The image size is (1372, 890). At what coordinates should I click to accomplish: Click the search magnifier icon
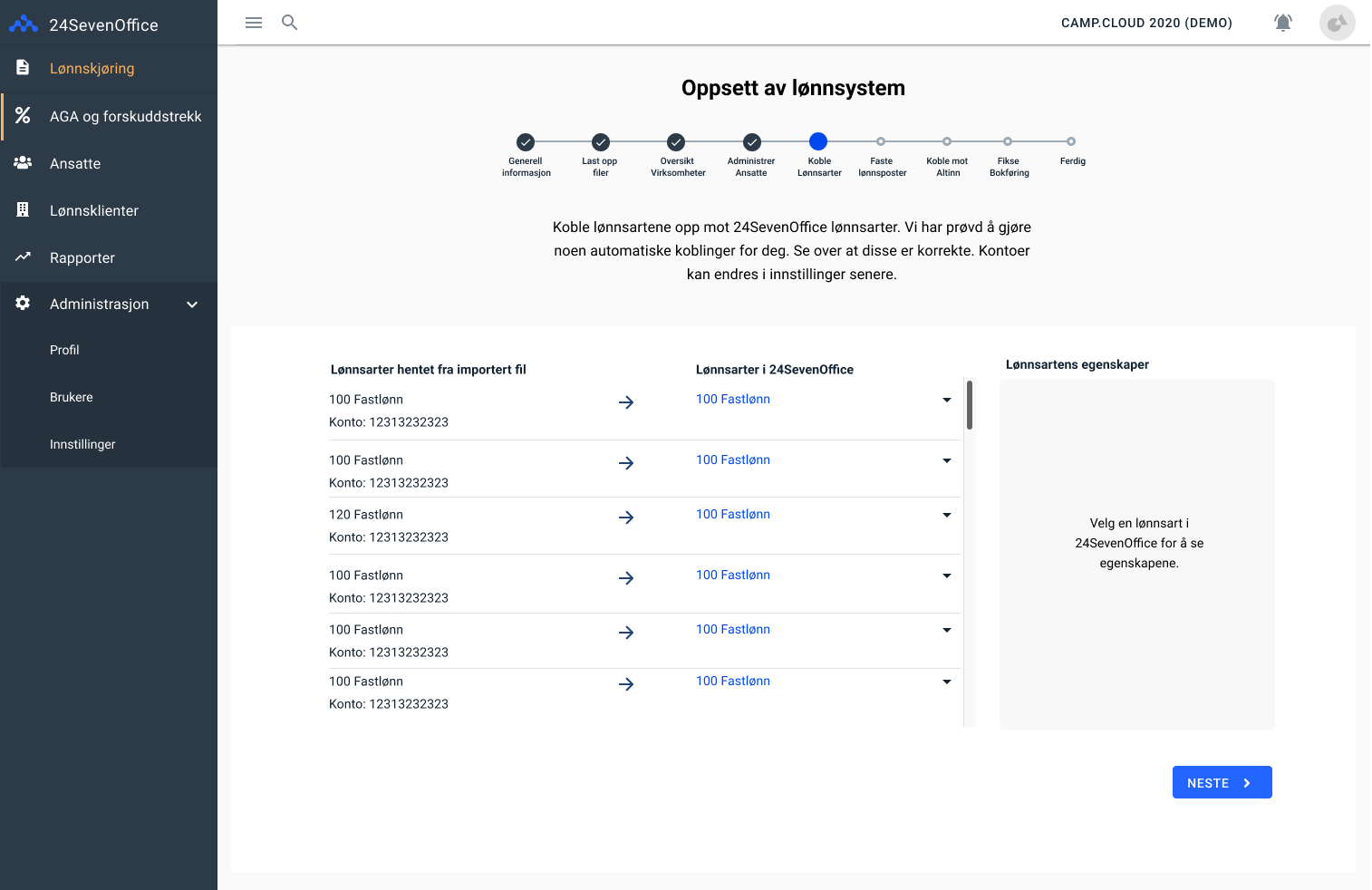pyautogui.click(x=290, y=23)
